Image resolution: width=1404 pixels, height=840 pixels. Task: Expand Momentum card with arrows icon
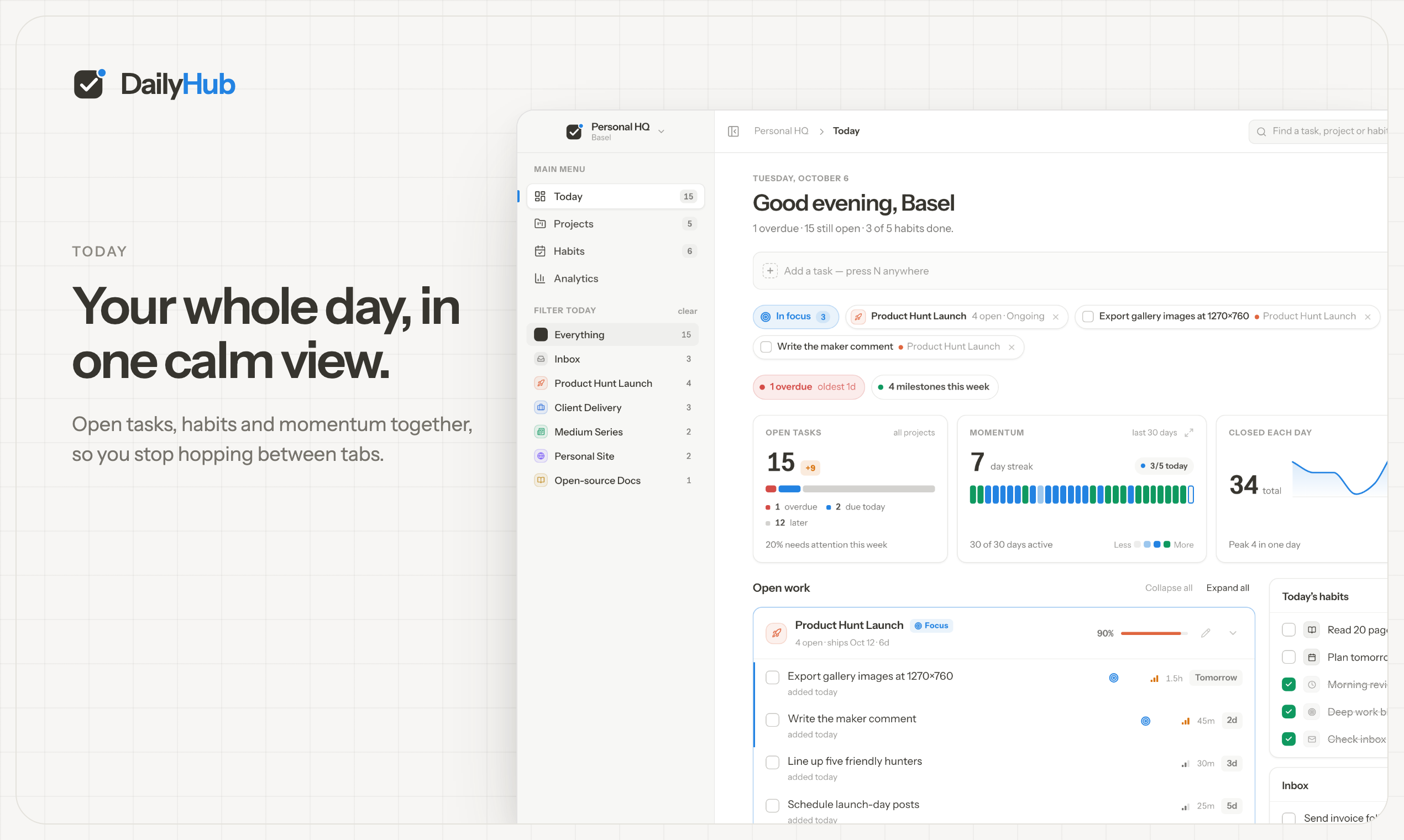1189,433
